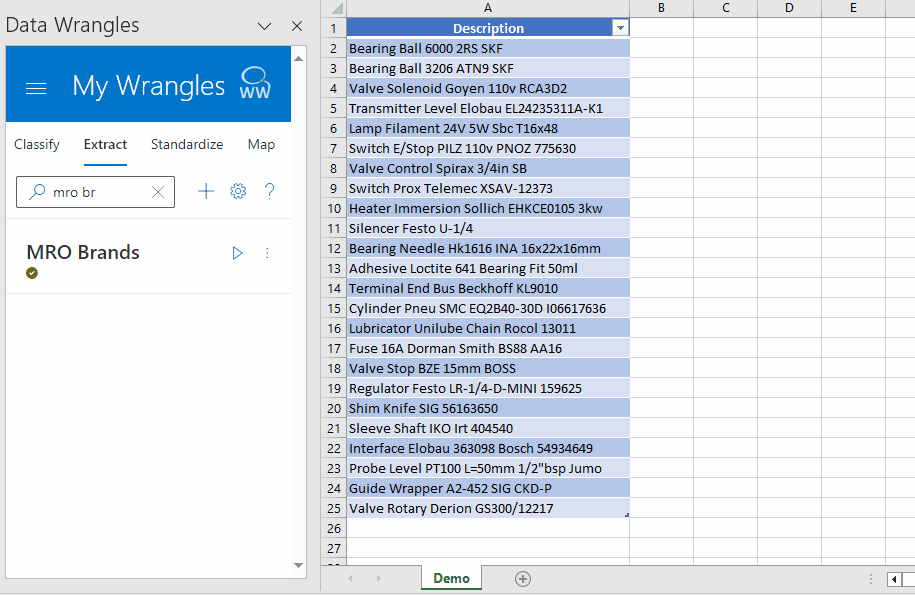This screenshot has height=595, width=915.
Task: Select cell 'Heater Immersion Sollich EHKCE0105 3kw'
Action: click(488, 208)
